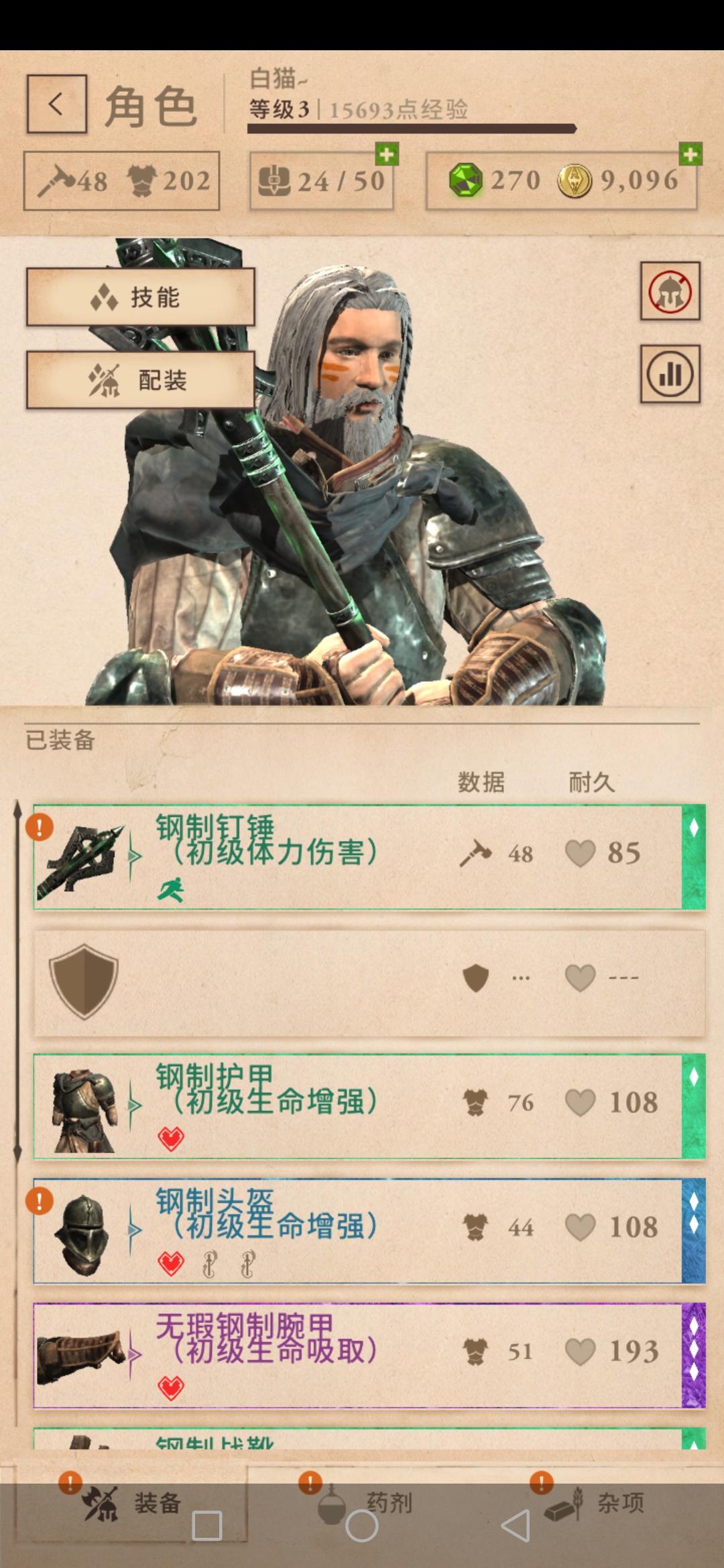The width and height of the screenshot is (724, 1568).
Task: Tap the Android home circle button
Action: [x=362, y=1526]
